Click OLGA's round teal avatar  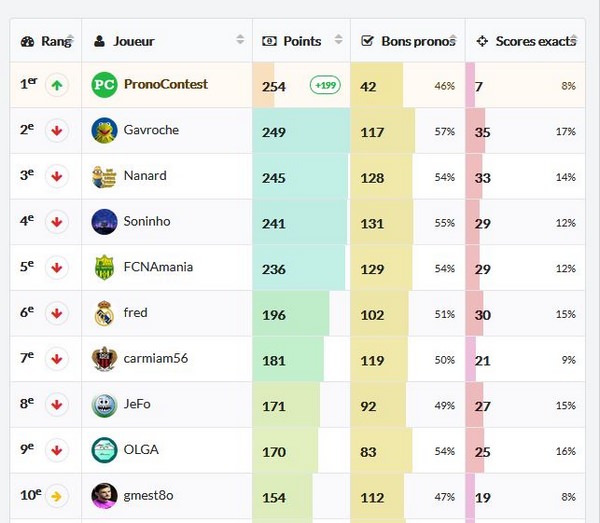(x=105, y=450)
